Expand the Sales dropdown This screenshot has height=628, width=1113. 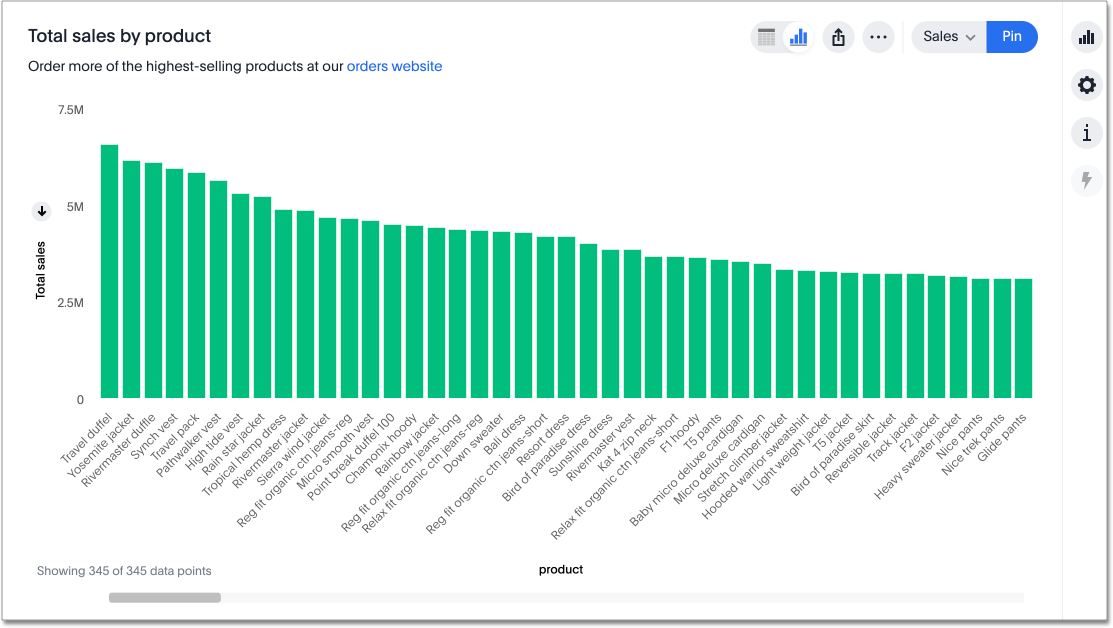click(x=948, y=37)
